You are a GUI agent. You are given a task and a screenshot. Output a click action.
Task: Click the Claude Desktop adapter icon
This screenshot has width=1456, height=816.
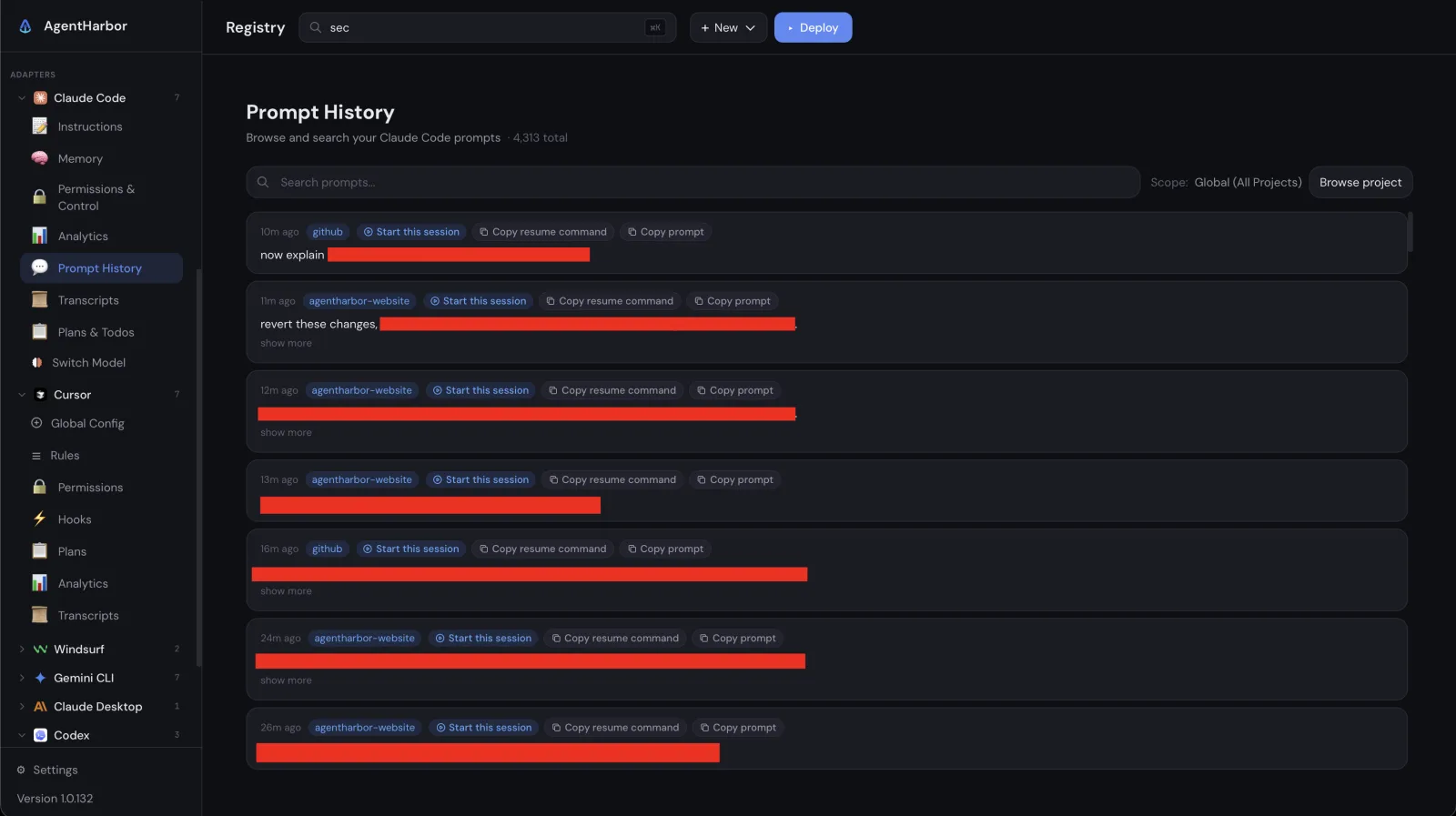[40, 707]
